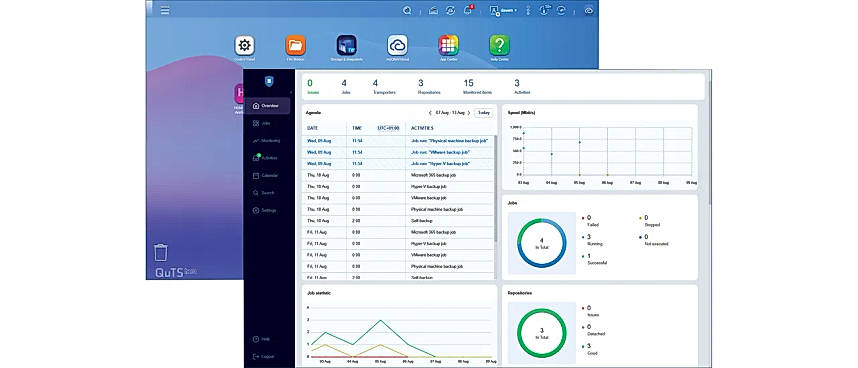Click the Good repositories legend entry
The height and width of the screenshot is (368, 858).
[591, 349]
